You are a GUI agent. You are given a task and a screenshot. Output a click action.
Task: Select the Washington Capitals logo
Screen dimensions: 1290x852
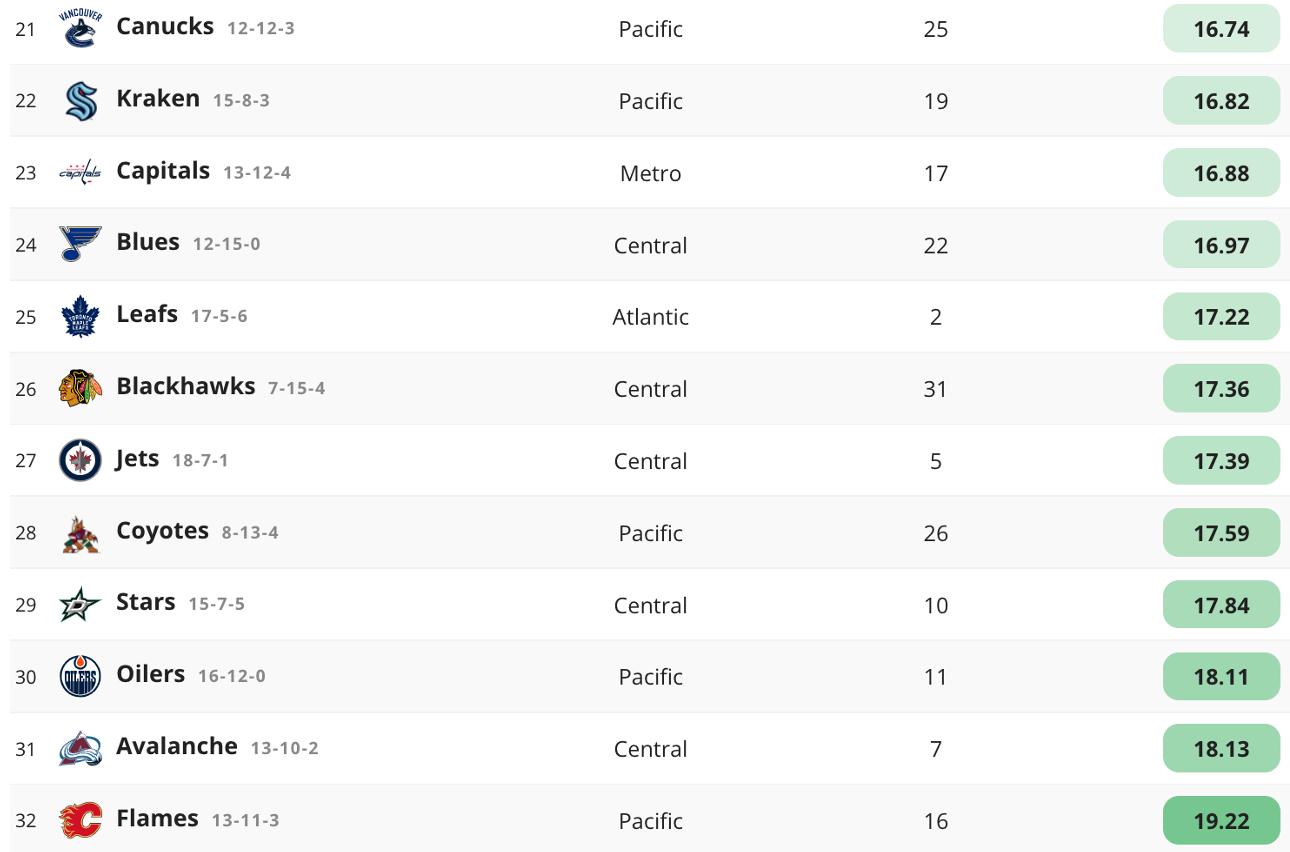(x=80, y=173)
